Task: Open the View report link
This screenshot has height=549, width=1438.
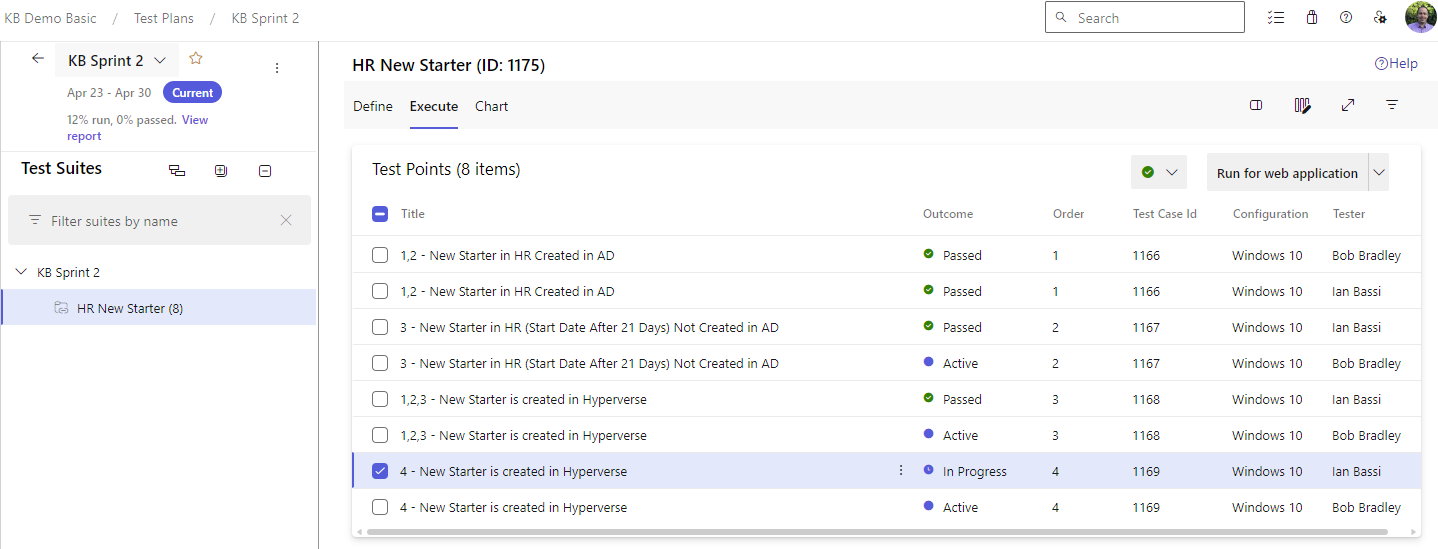Action: 195,120
